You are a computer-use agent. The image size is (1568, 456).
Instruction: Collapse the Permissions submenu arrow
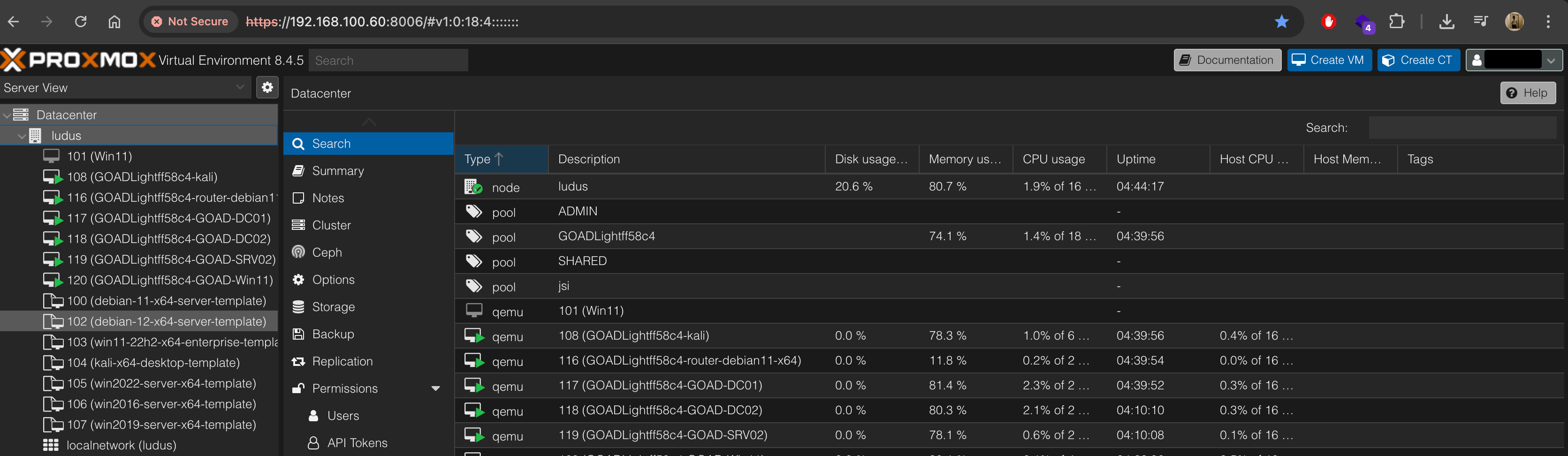click(435, 388)
